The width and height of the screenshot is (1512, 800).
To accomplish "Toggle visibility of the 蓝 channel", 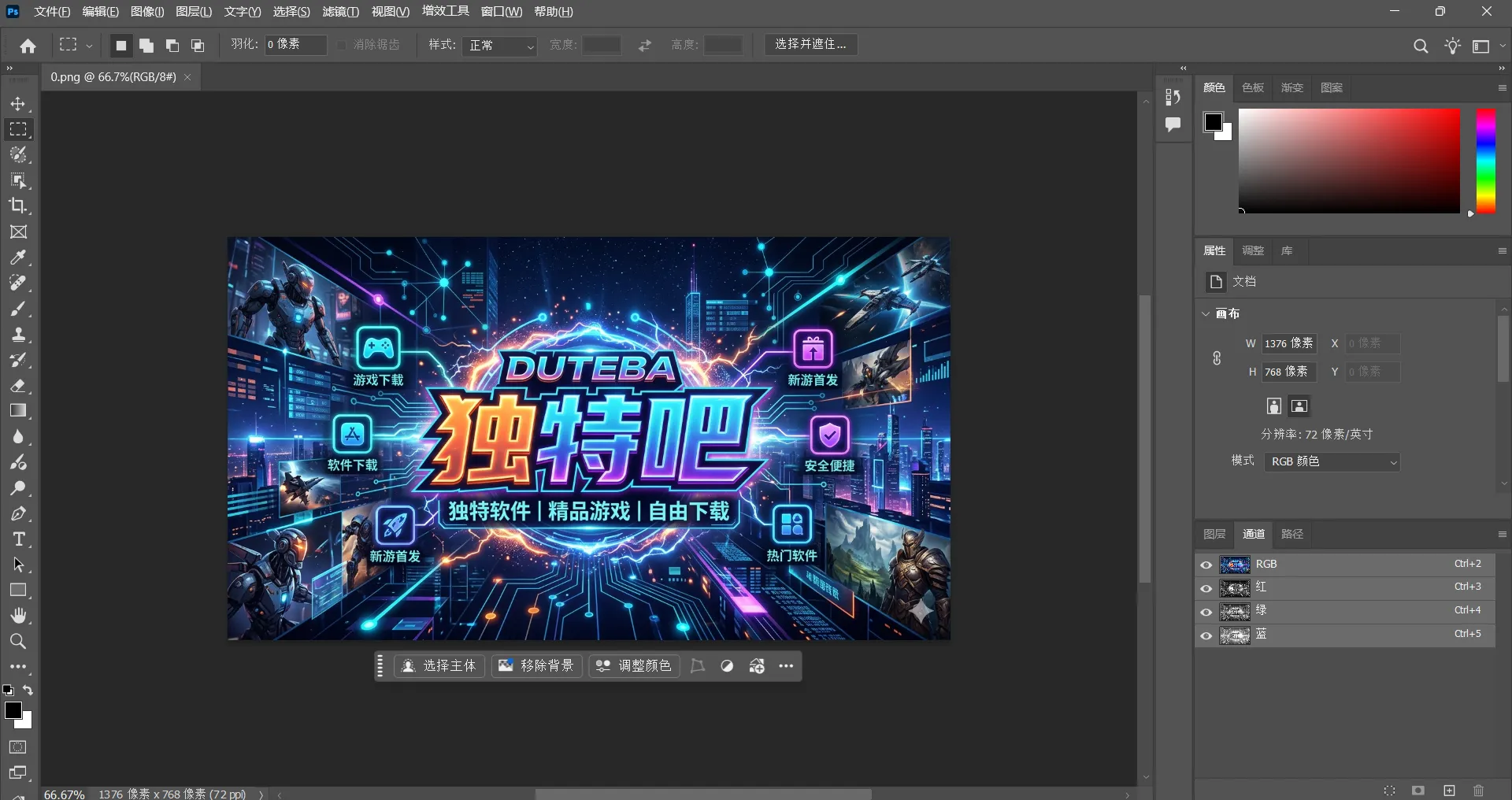I will [1206, 635].
